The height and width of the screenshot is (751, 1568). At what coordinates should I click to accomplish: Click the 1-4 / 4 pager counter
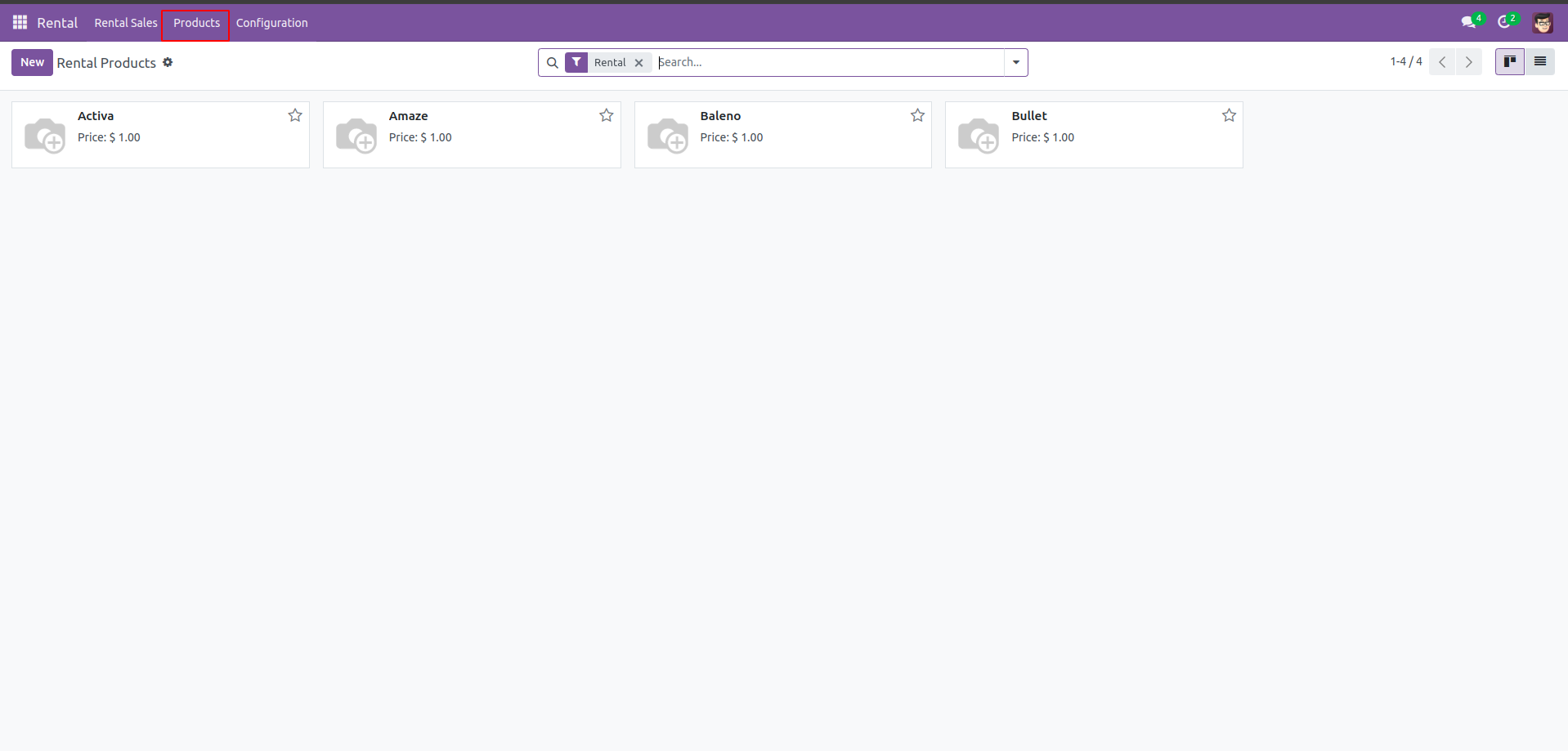(x=1406, y=61)
